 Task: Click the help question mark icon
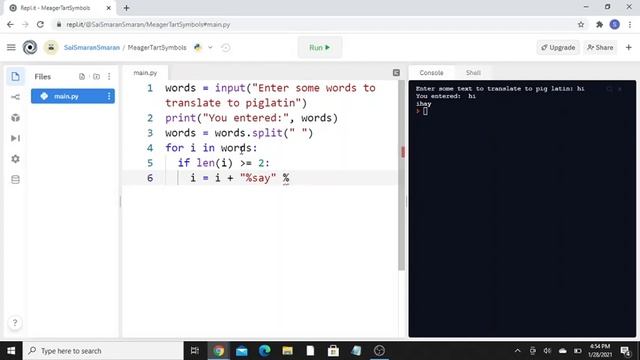coord(15,323)
